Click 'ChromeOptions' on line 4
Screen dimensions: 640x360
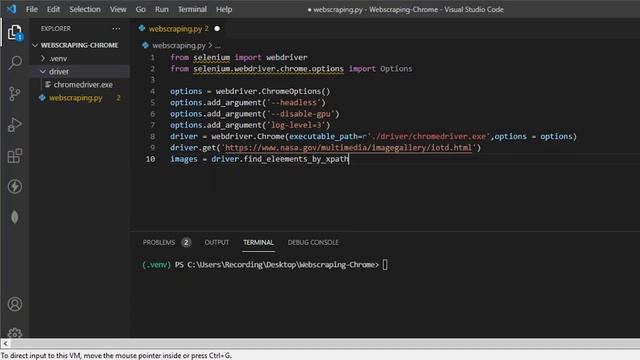291,91
